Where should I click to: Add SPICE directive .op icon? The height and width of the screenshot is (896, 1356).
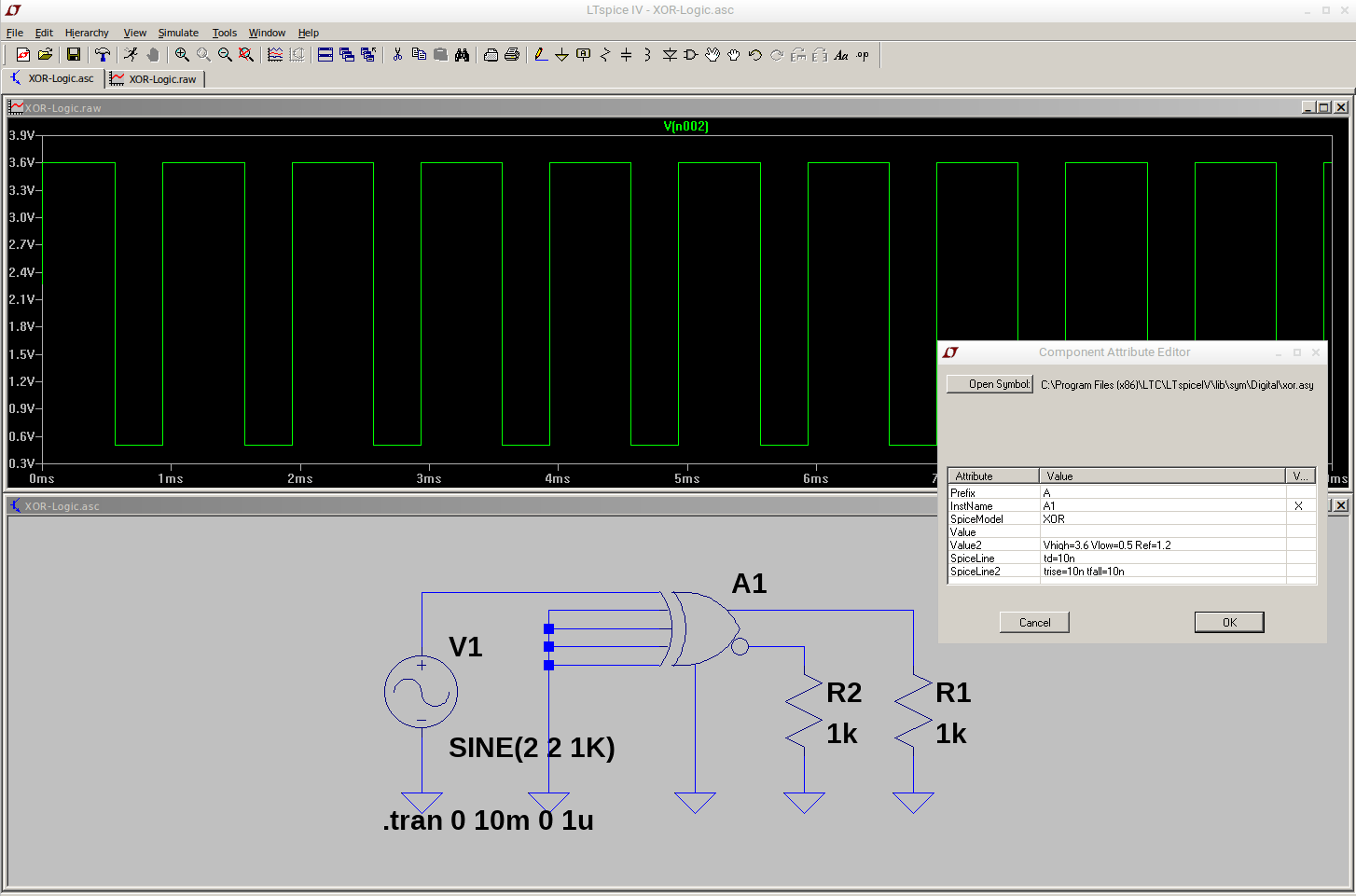click(x=863, y=55)
